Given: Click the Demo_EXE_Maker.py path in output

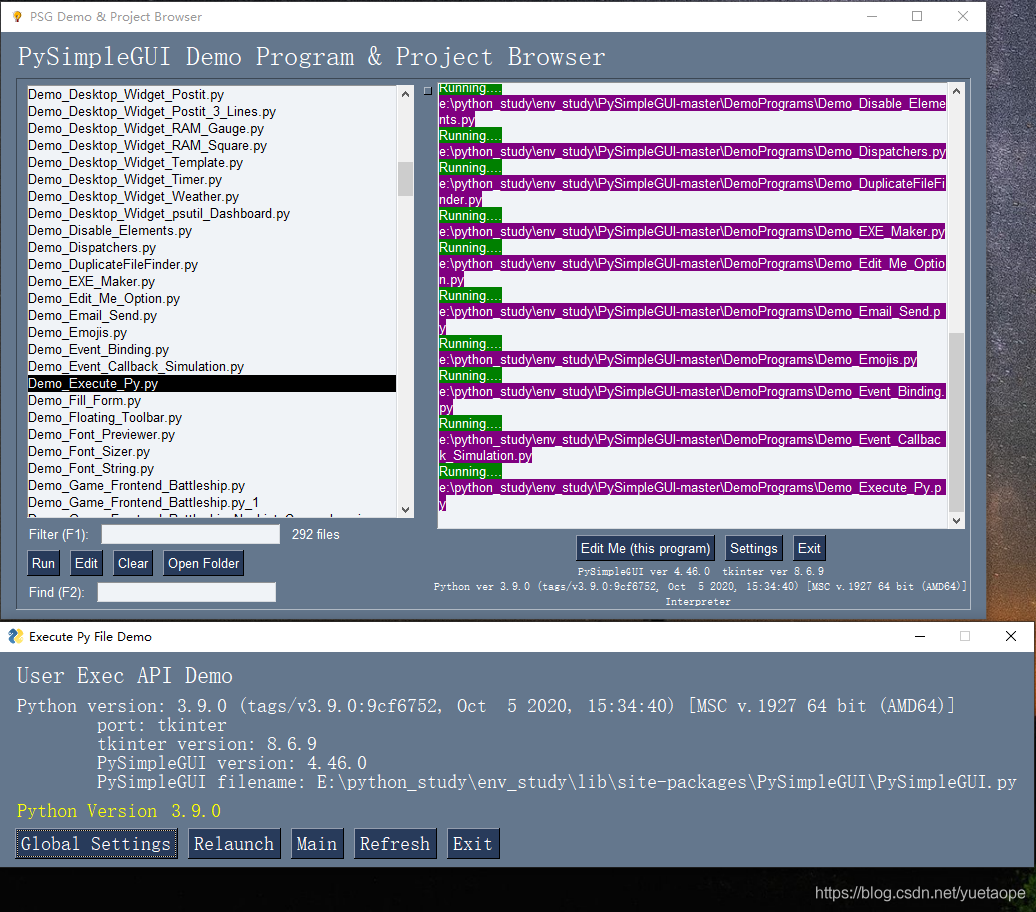Looking at the screenshot, I should click(x=692, y=231).
